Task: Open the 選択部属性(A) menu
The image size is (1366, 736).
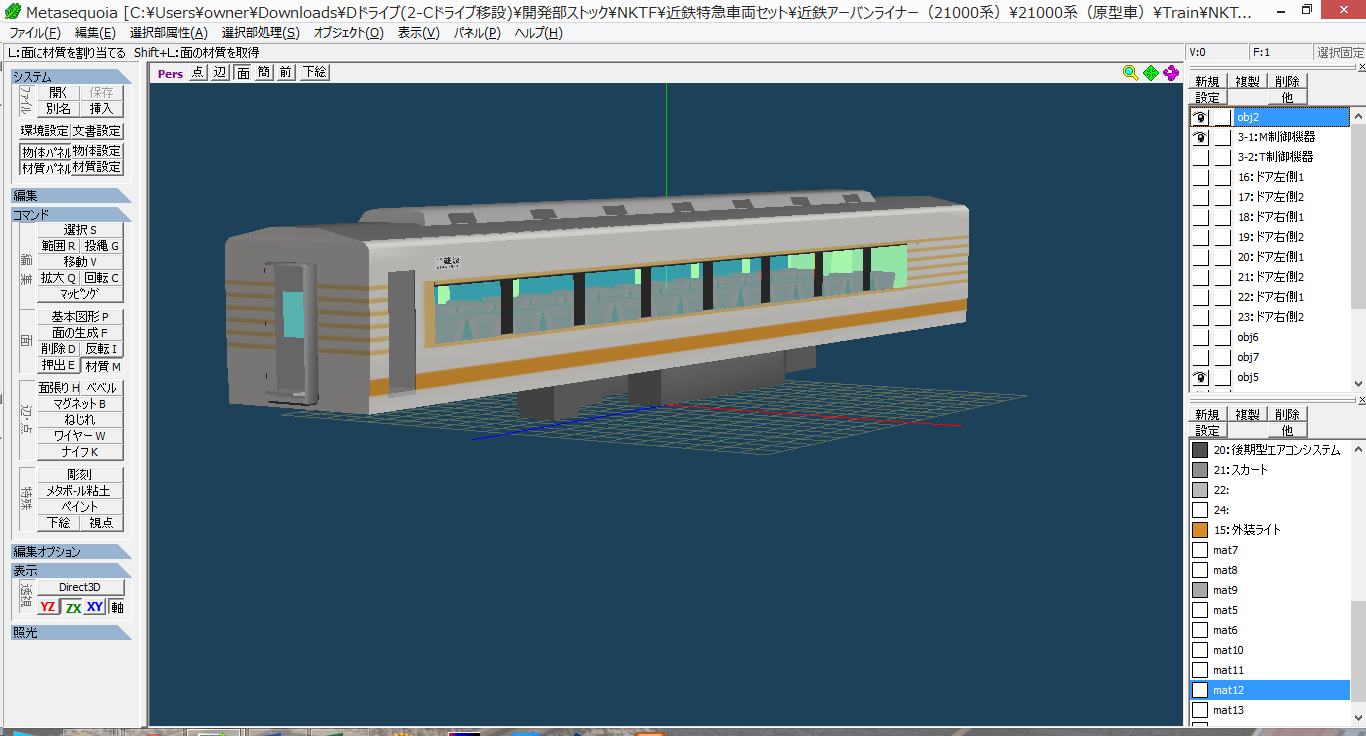Action: click(x=169, y=33)
